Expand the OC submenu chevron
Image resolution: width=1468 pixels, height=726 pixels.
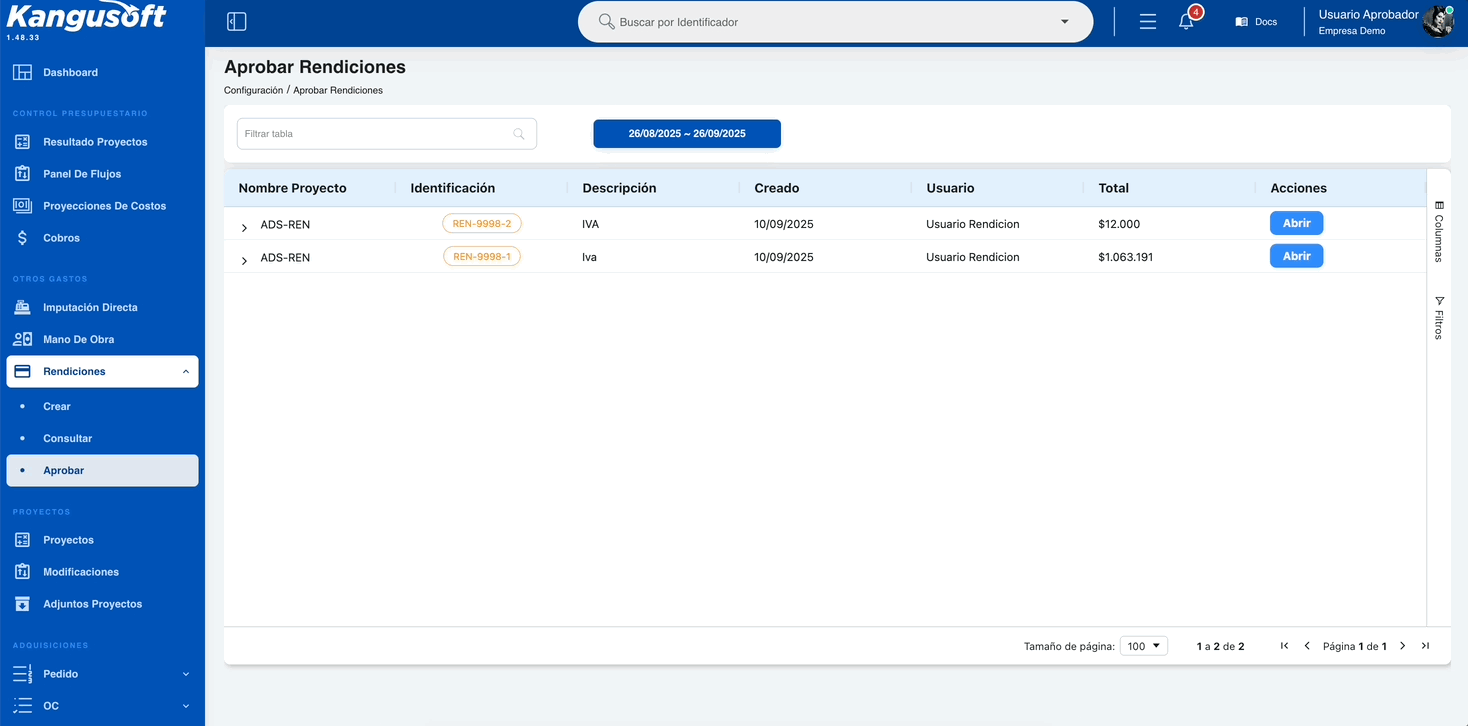point(186,707)
